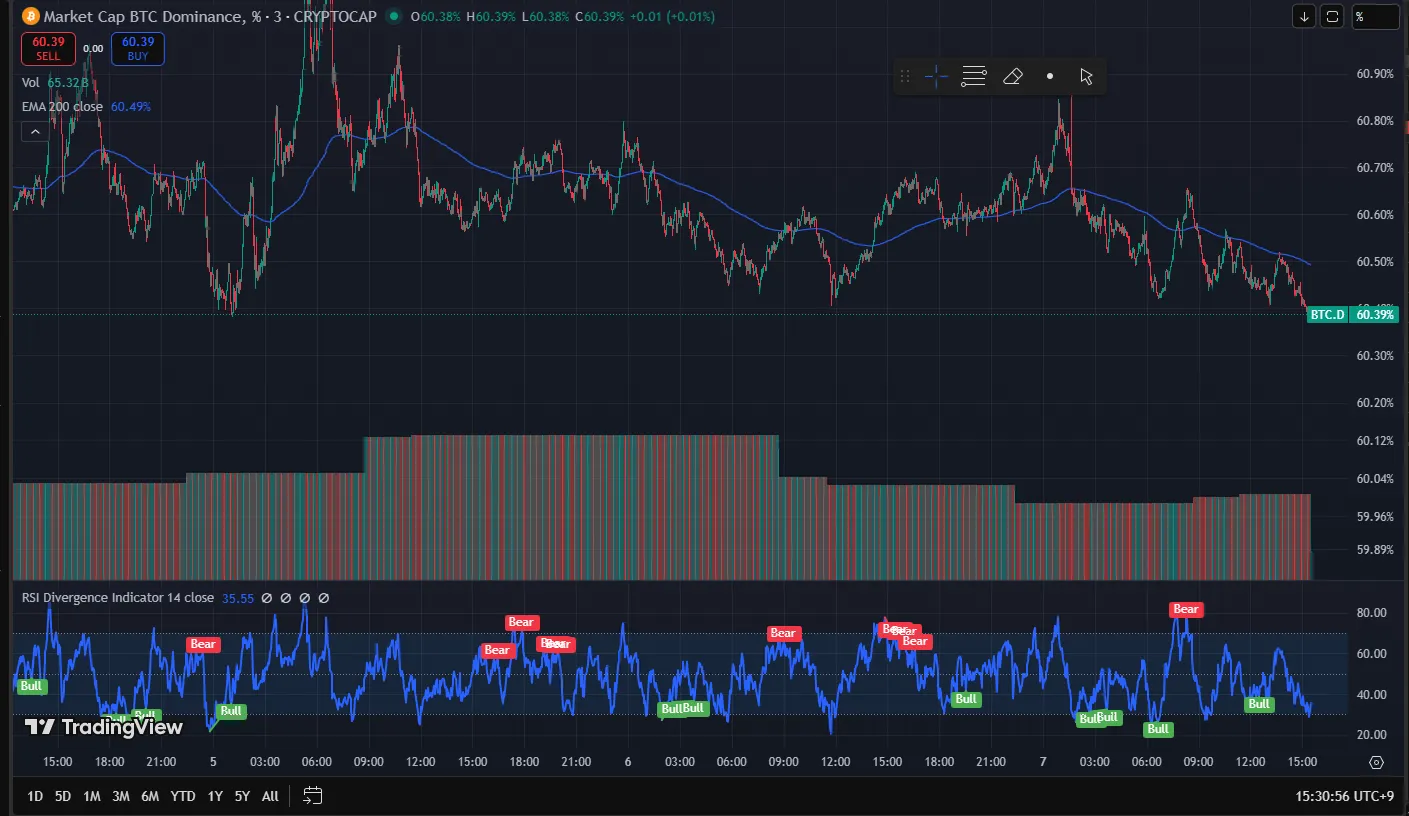Activate the dot cursor tool
This screenshot has width=1409, height=816.
point(1049,75)
